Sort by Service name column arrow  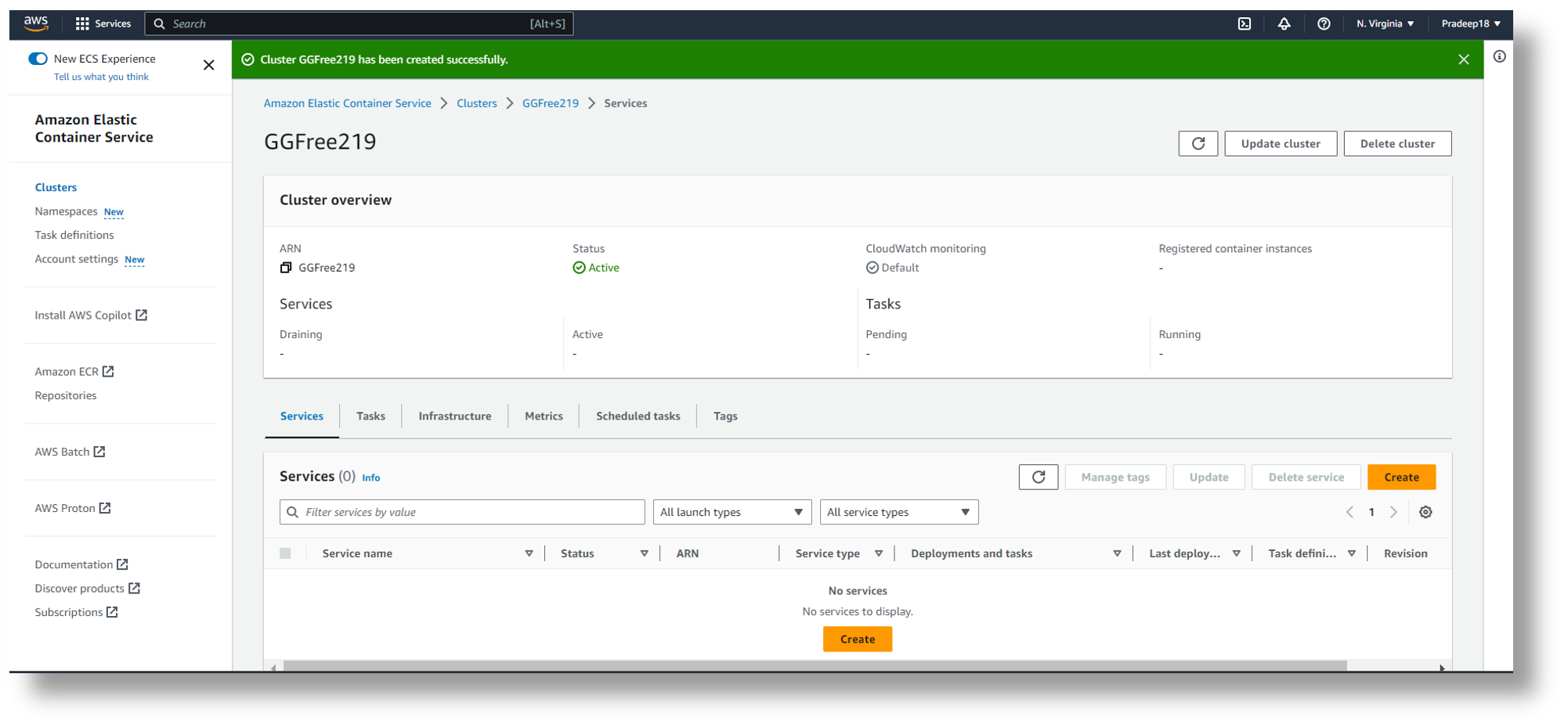tap(529, 553)
